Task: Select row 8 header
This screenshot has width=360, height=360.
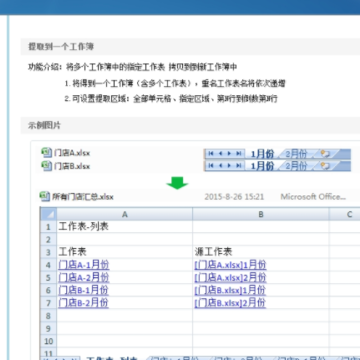Action: pos(49,315)
